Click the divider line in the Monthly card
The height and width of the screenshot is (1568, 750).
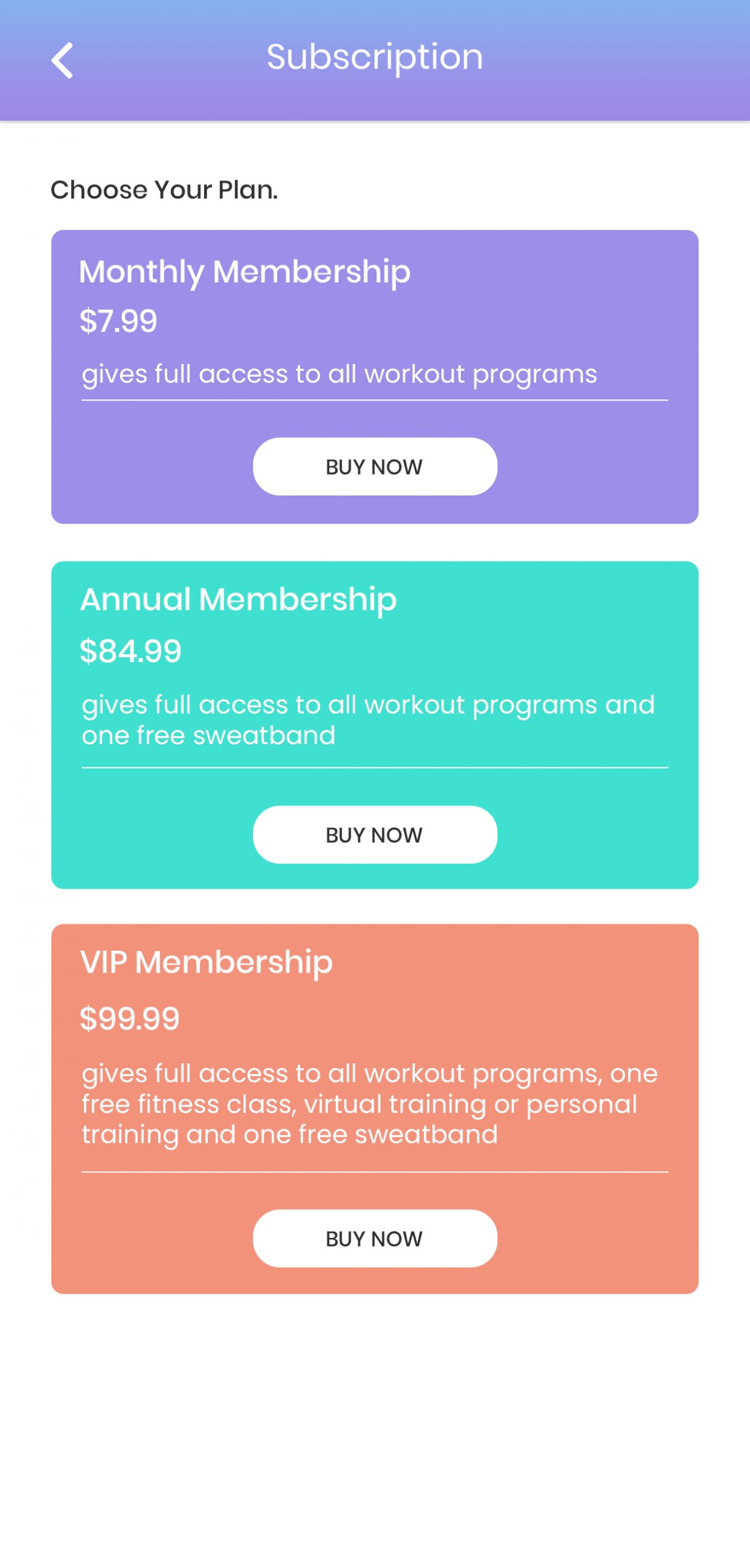(374, 400)
